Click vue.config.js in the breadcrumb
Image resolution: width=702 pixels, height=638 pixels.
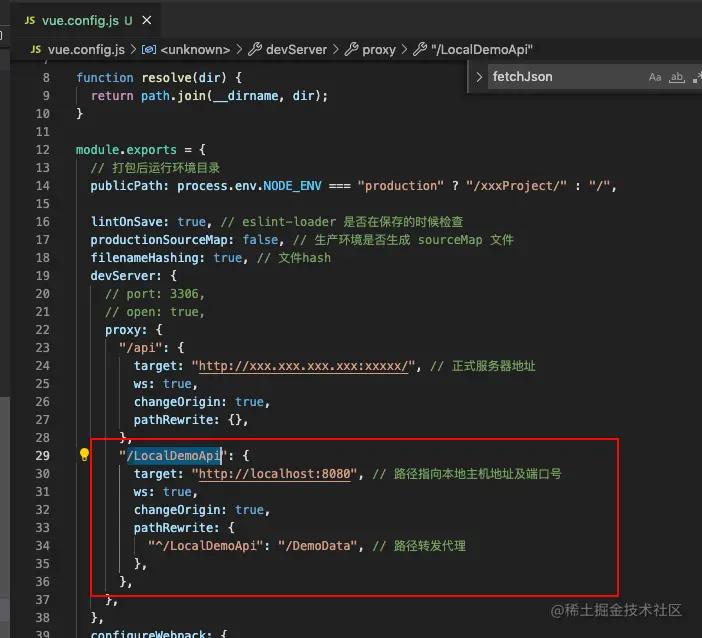tap(86, 49)
